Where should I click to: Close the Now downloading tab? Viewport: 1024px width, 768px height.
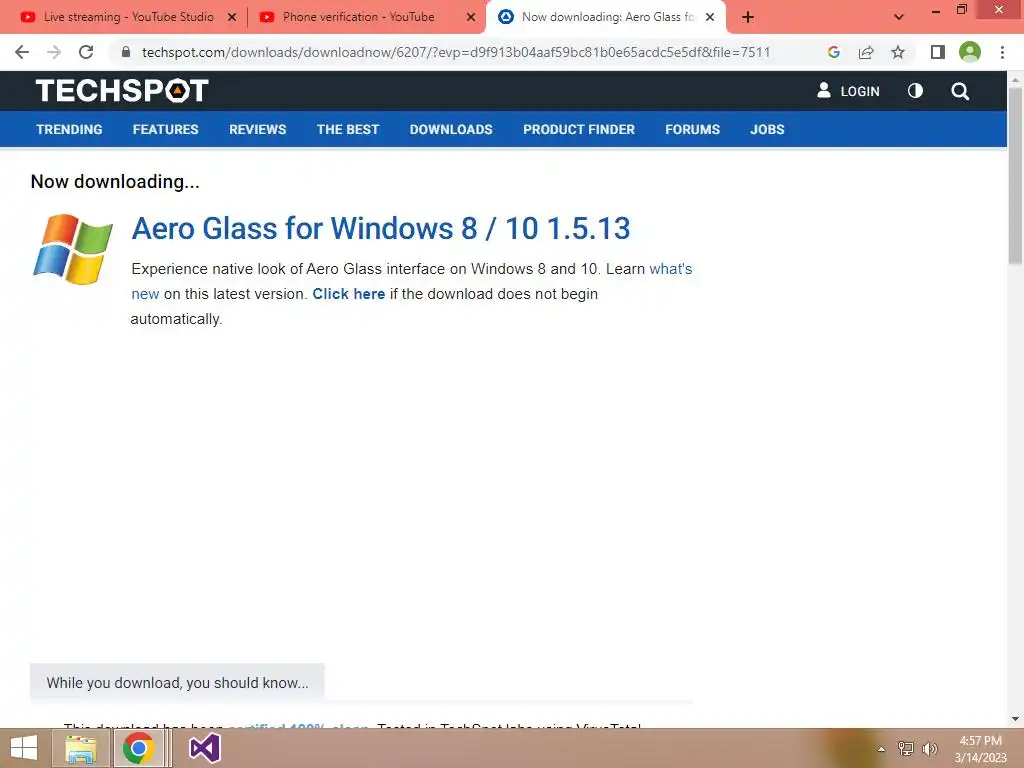[710, 18]
